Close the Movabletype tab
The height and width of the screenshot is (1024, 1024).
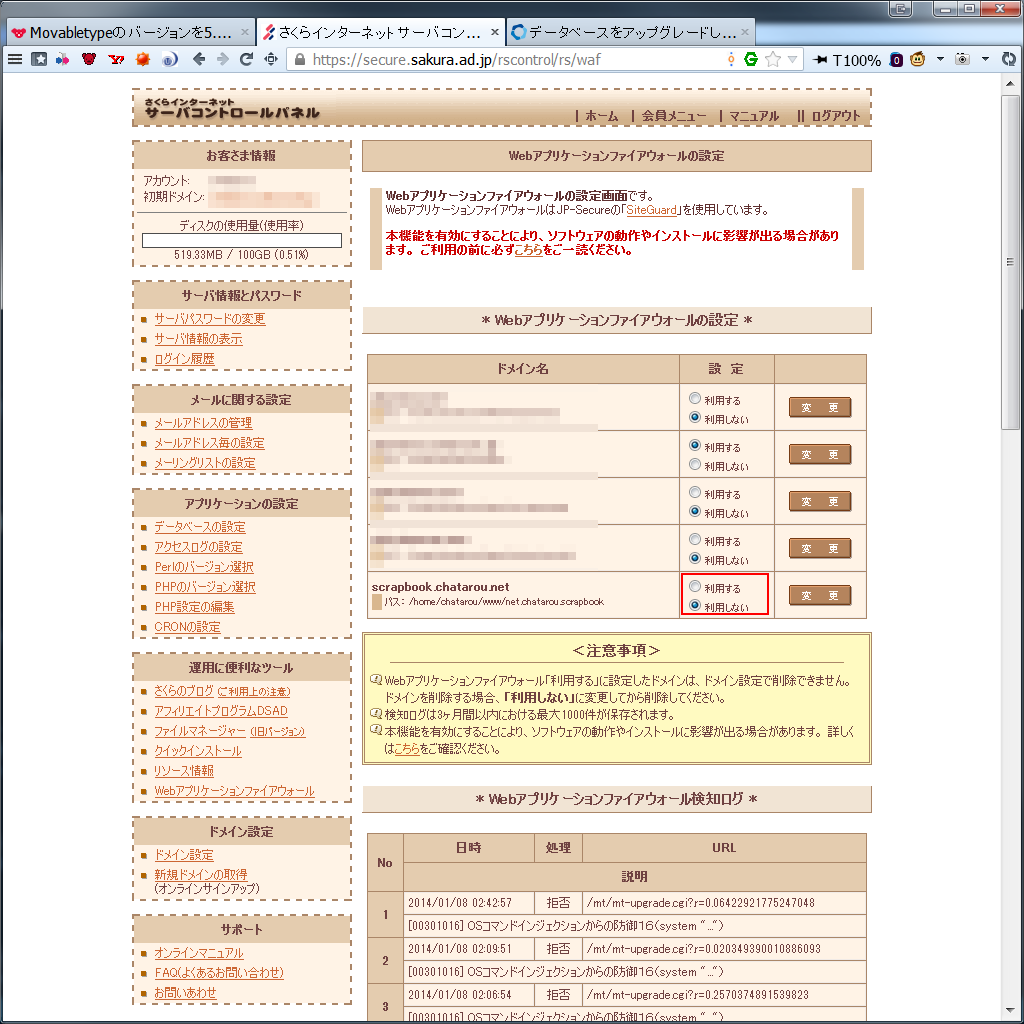(x=245, y=31)
